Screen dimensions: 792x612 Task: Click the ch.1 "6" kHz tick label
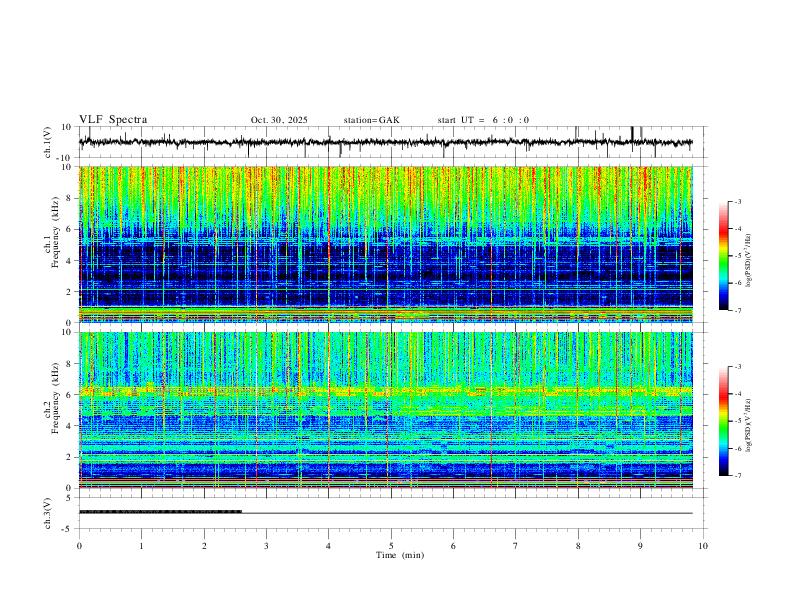click(x=70, y=229)
